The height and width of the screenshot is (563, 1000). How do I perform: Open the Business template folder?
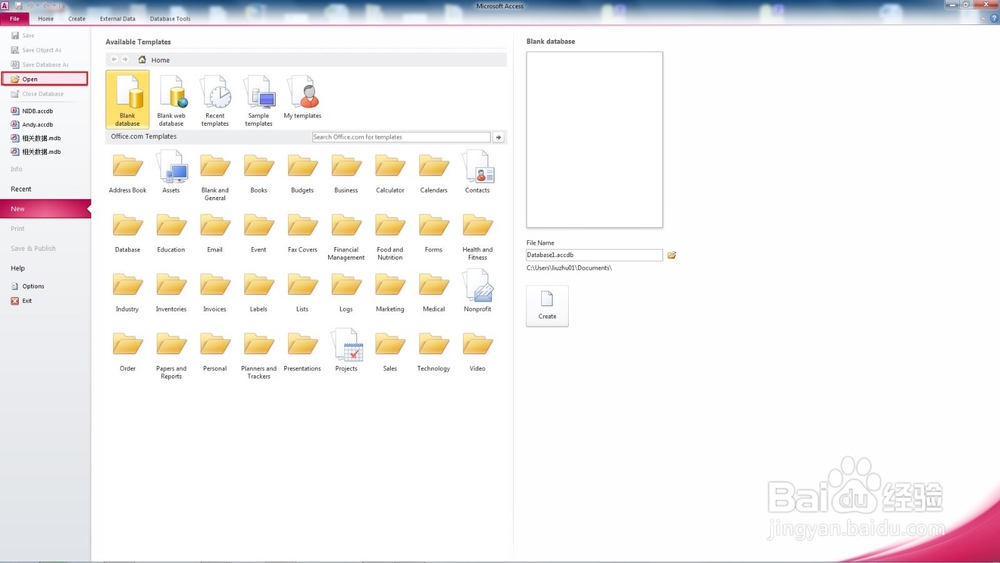click(346, 172)
